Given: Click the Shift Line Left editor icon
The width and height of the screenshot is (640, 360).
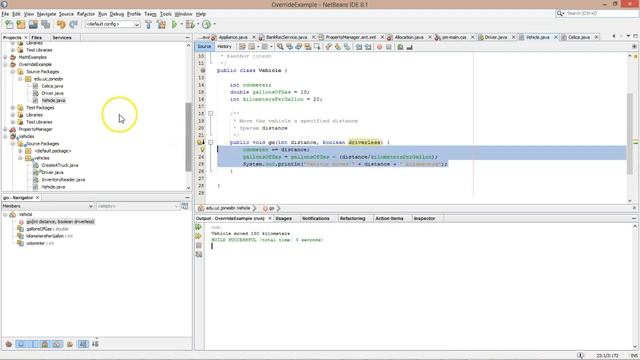Looking at the screenshot, I should coord(358,47).
